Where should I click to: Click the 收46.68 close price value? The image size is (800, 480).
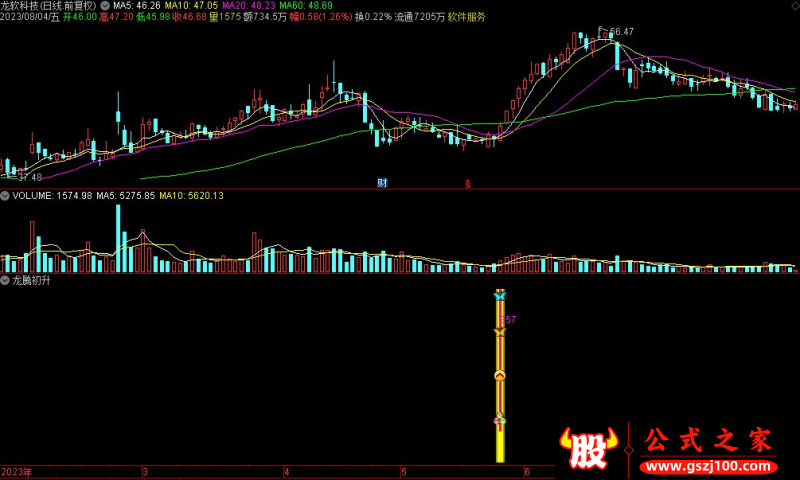pyautogui.click(x=190, y=17)
